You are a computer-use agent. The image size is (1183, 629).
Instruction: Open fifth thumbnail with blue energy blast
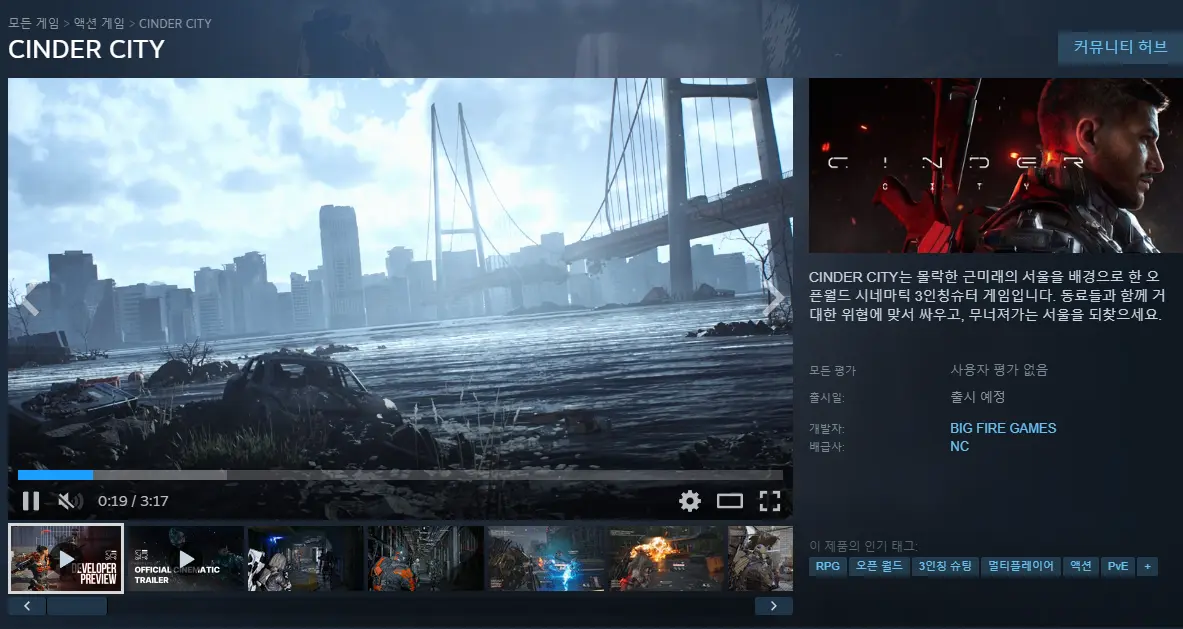tap(545, 559)
